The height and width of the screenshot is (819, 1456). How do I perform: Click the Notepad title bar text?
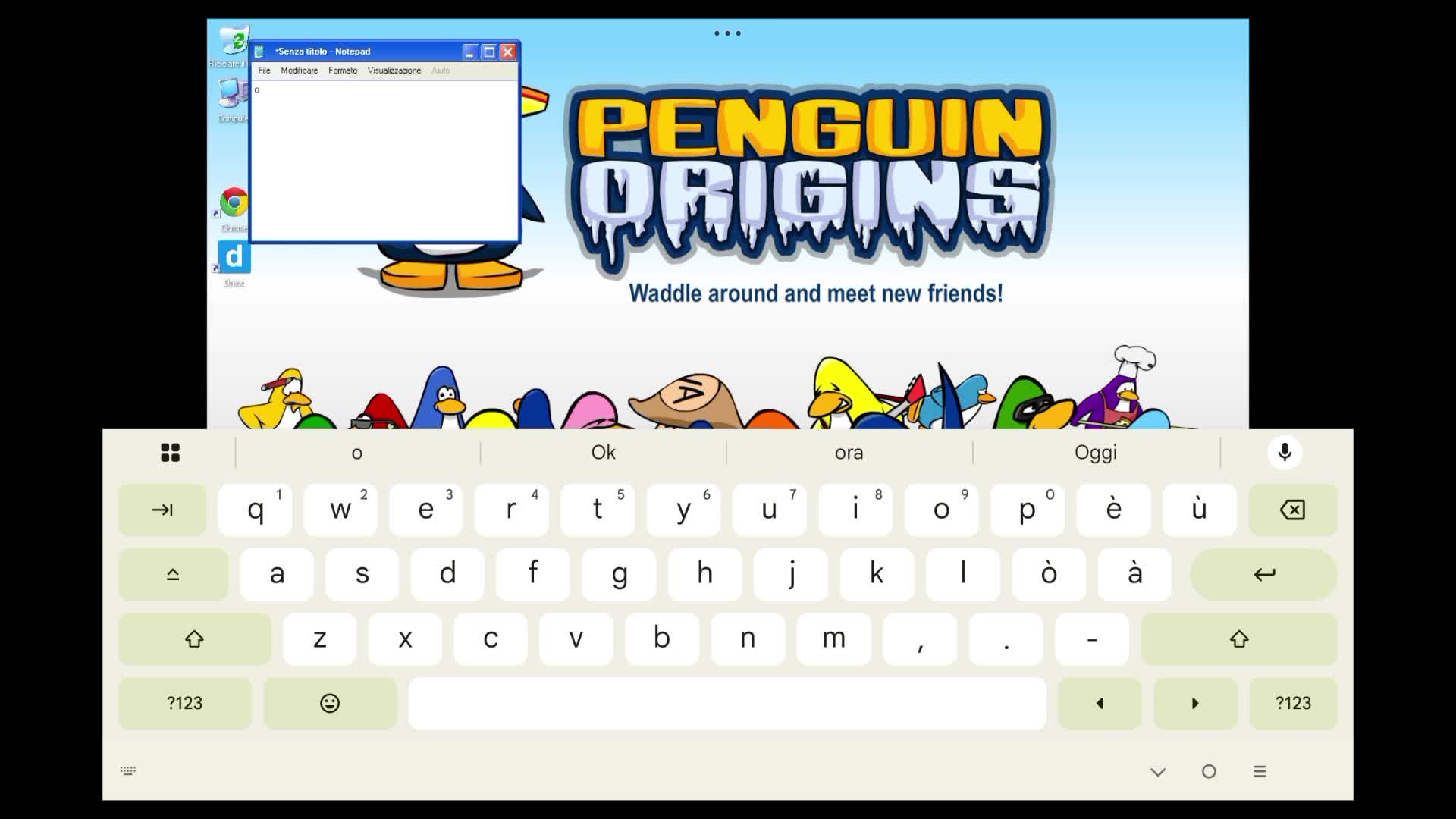[323, 52]
